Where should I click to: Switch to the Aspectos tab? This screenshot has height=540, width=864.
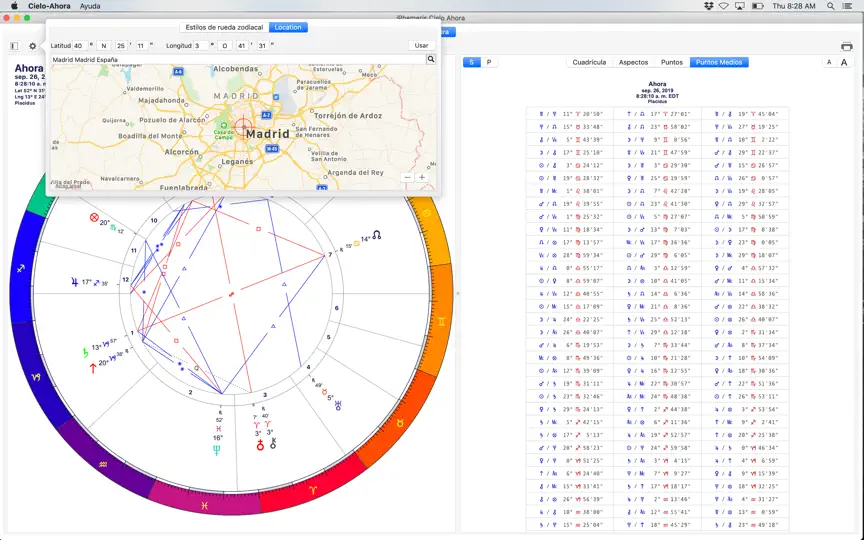(633, 62)
